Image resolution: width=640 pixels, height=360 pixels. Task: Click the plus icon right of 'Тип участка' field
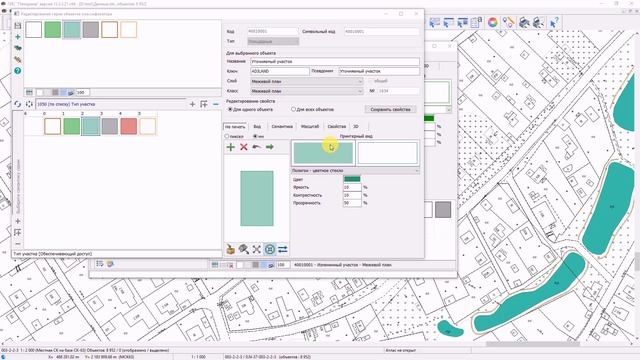(192, 104)
